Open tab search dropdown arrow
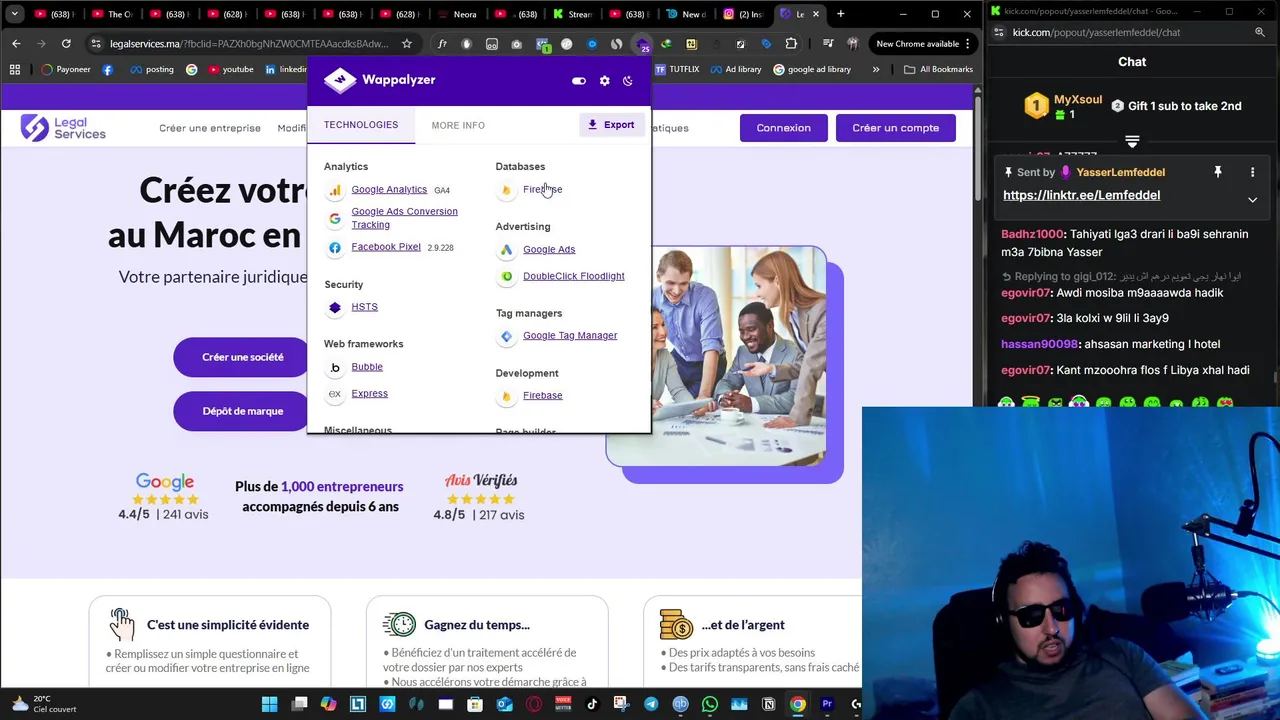 (14, 14)
